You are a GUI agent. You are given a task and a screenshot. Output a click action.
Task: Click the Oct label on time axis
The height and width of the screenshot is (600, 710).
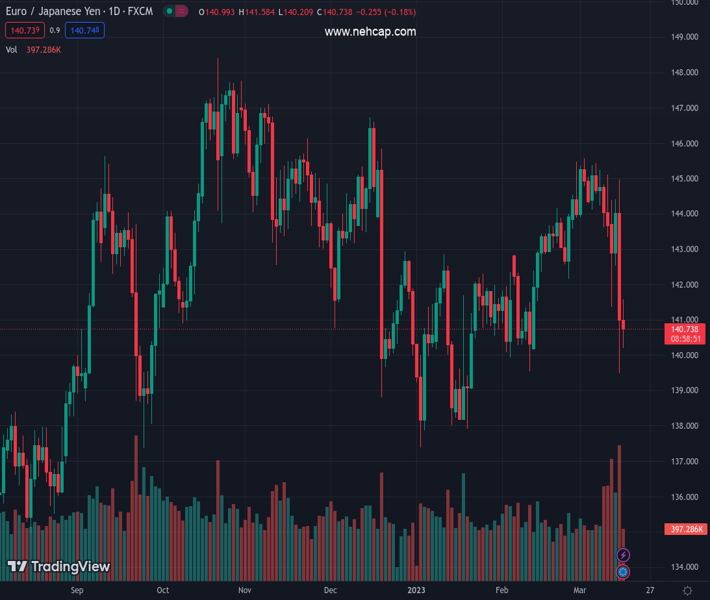click(163, 591)
